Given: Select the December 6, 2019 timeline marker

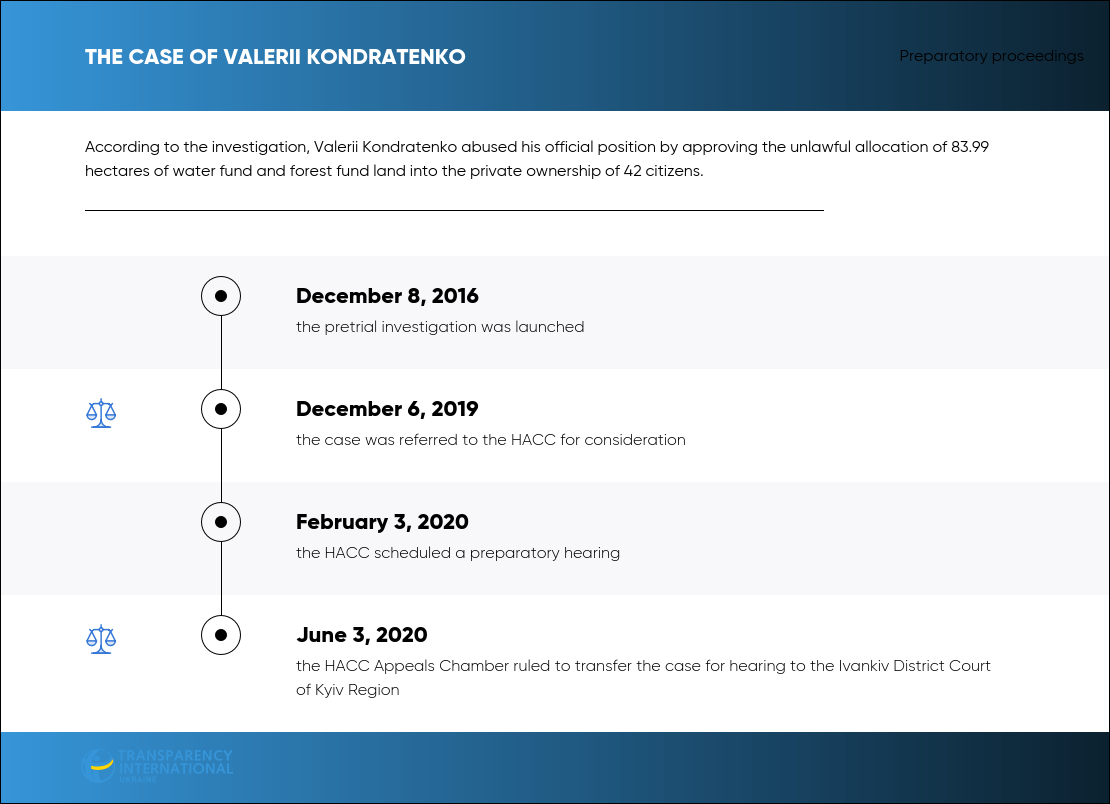Looking at the screenshot, I should click(x=221, y=409).
